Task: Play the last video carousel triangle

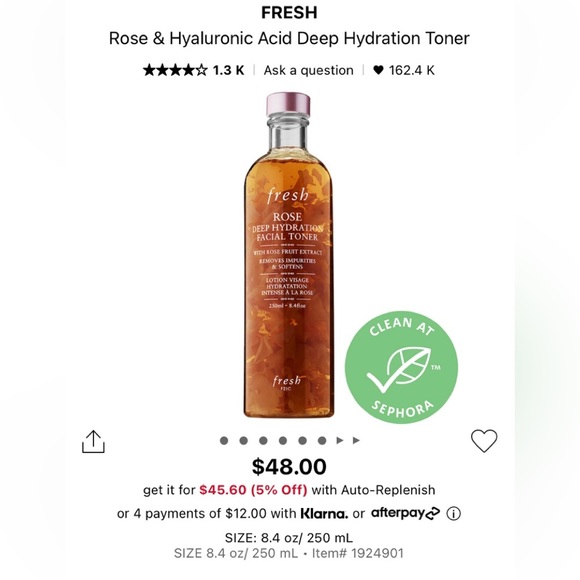Action: coord(356,440)
